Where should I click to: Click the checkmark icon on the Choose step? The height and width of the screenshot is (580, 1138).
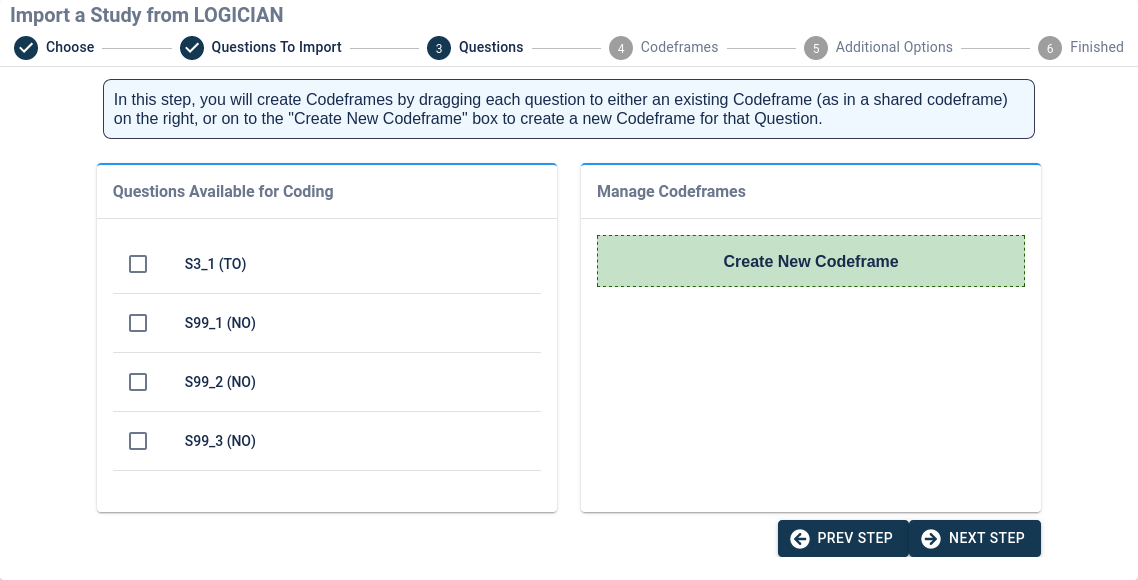(x=26, y=47)
